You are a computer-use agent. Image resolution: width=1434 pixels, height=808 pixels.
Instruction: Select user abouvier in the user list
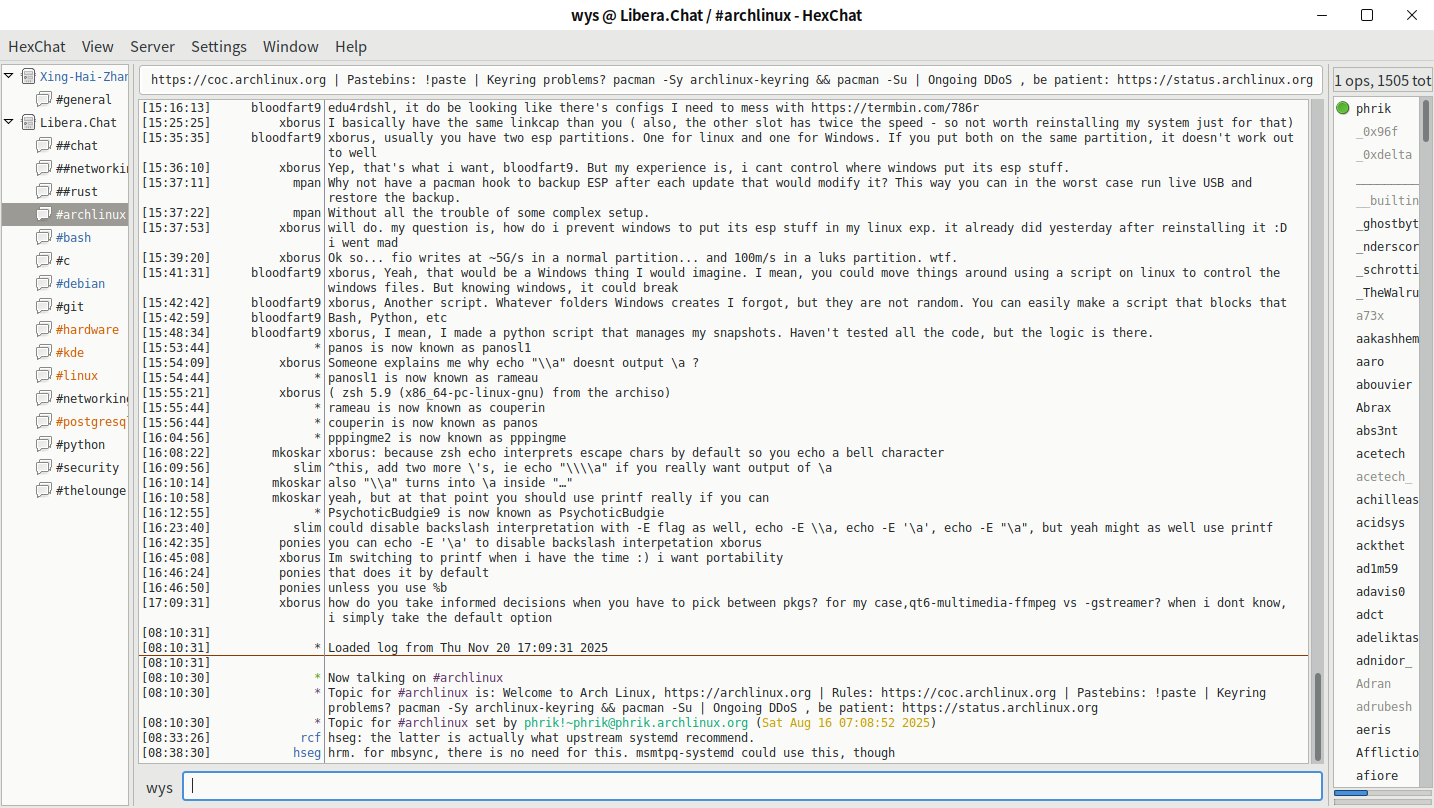(x=1384, y=385)
